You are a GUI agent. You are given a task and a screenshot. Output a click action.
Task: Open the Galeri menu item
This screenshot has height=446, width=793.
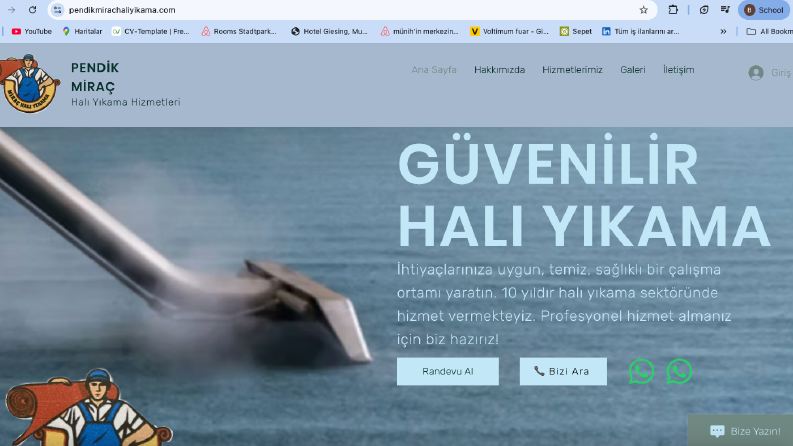point(633,70)
